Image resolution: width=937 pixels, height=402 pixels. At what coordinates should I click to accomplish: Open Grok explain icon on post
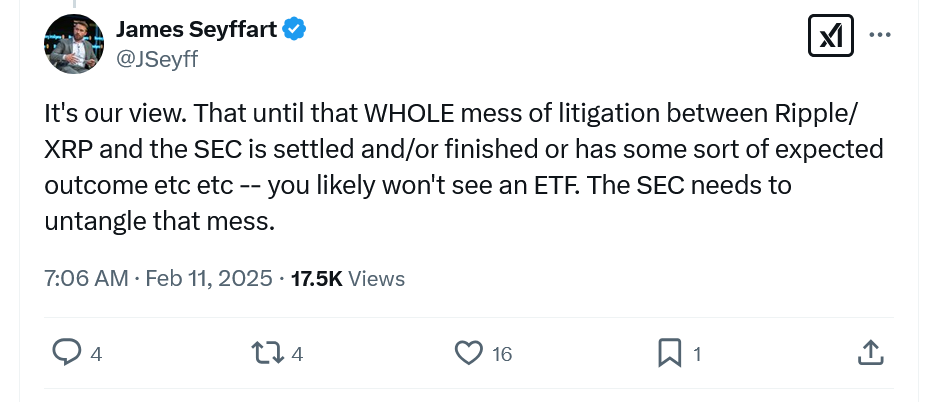pyautogui.click(x=830, y=36)
